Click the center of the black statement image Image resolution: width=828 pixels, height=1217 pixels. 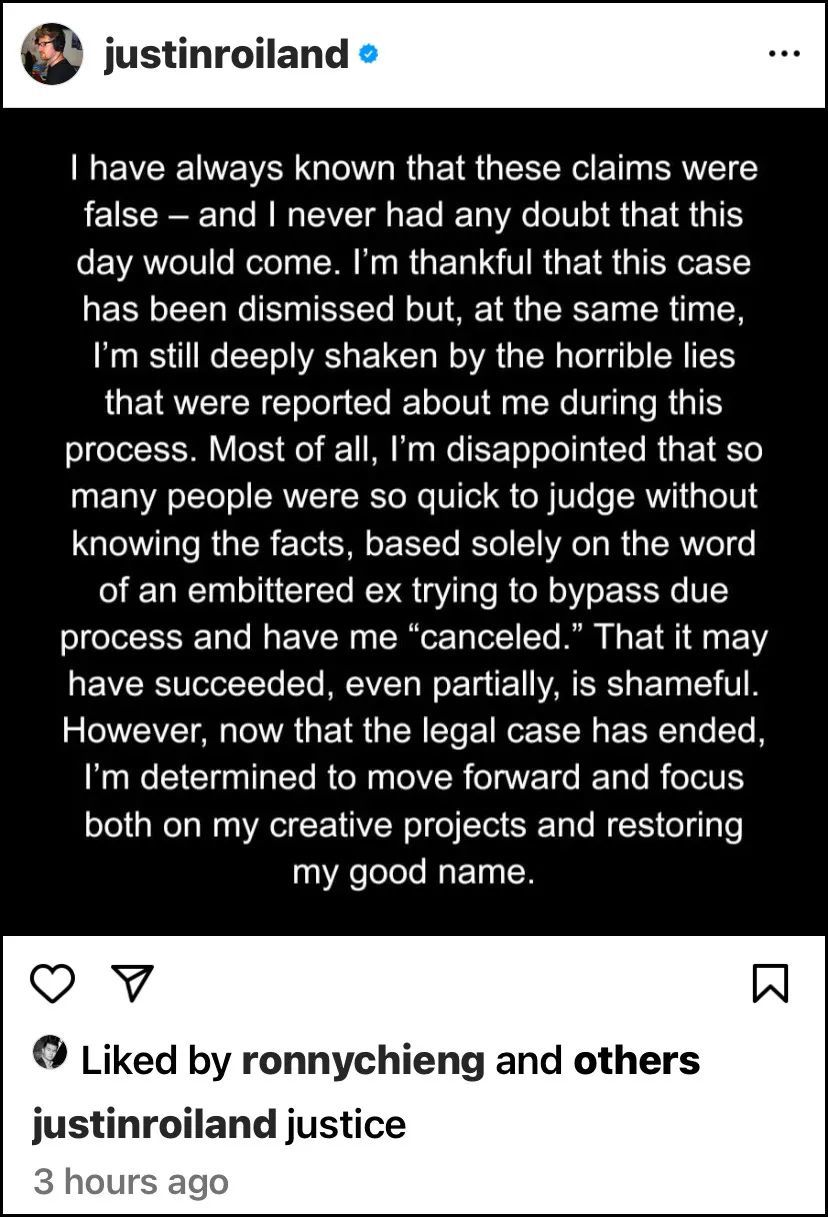(x=414, y=520)
